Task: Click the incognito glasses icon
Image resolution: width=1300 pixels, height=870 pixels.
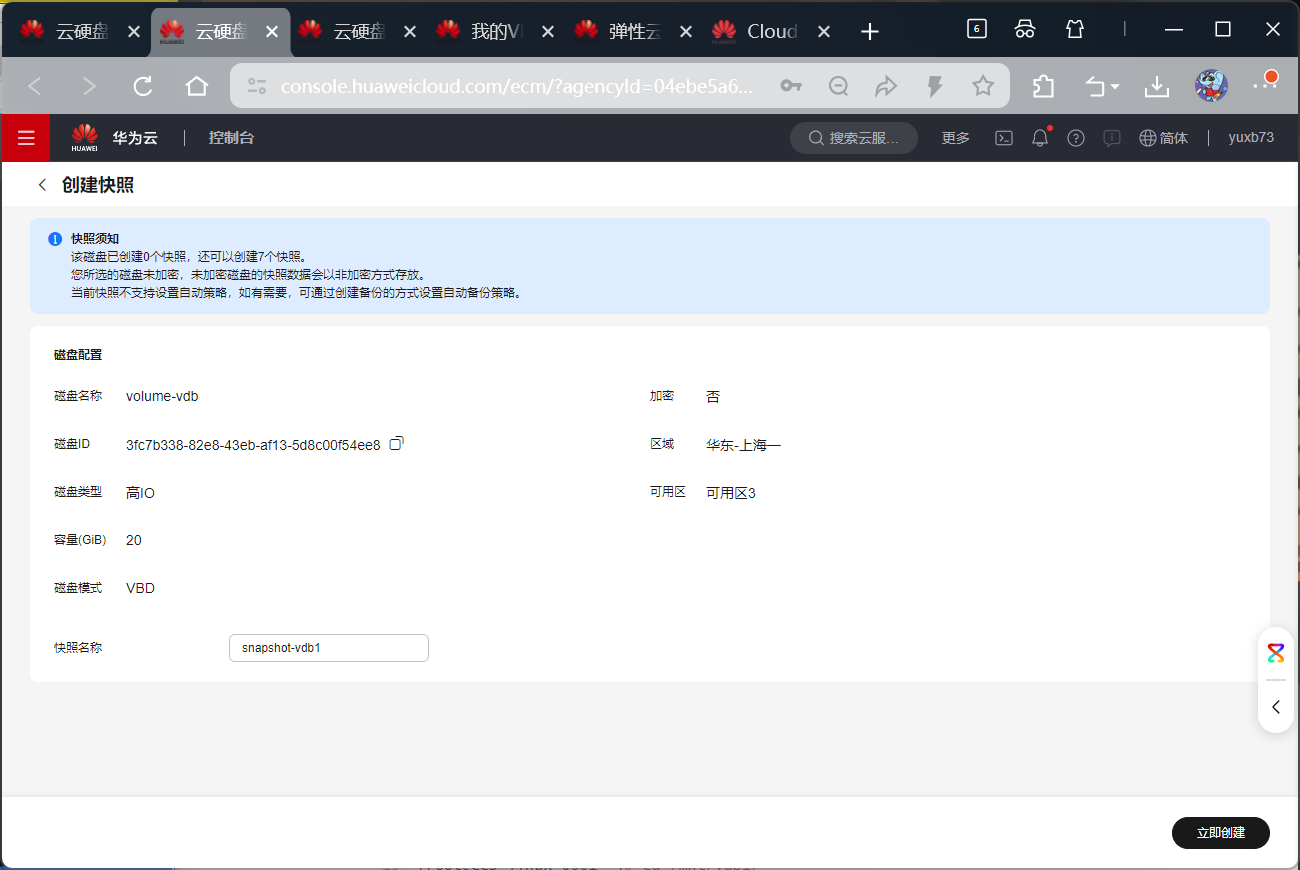Action: 1025,29
